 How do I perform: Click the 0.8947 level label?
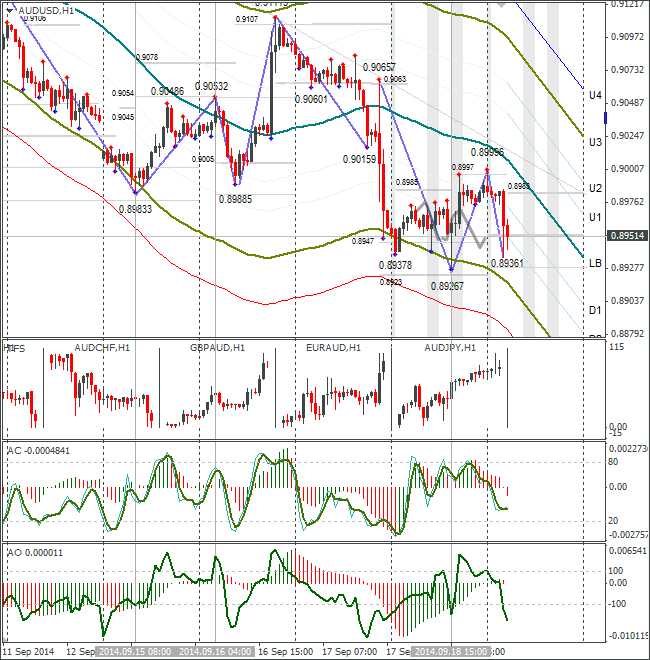pyautogui.click(x=363, y=241)
